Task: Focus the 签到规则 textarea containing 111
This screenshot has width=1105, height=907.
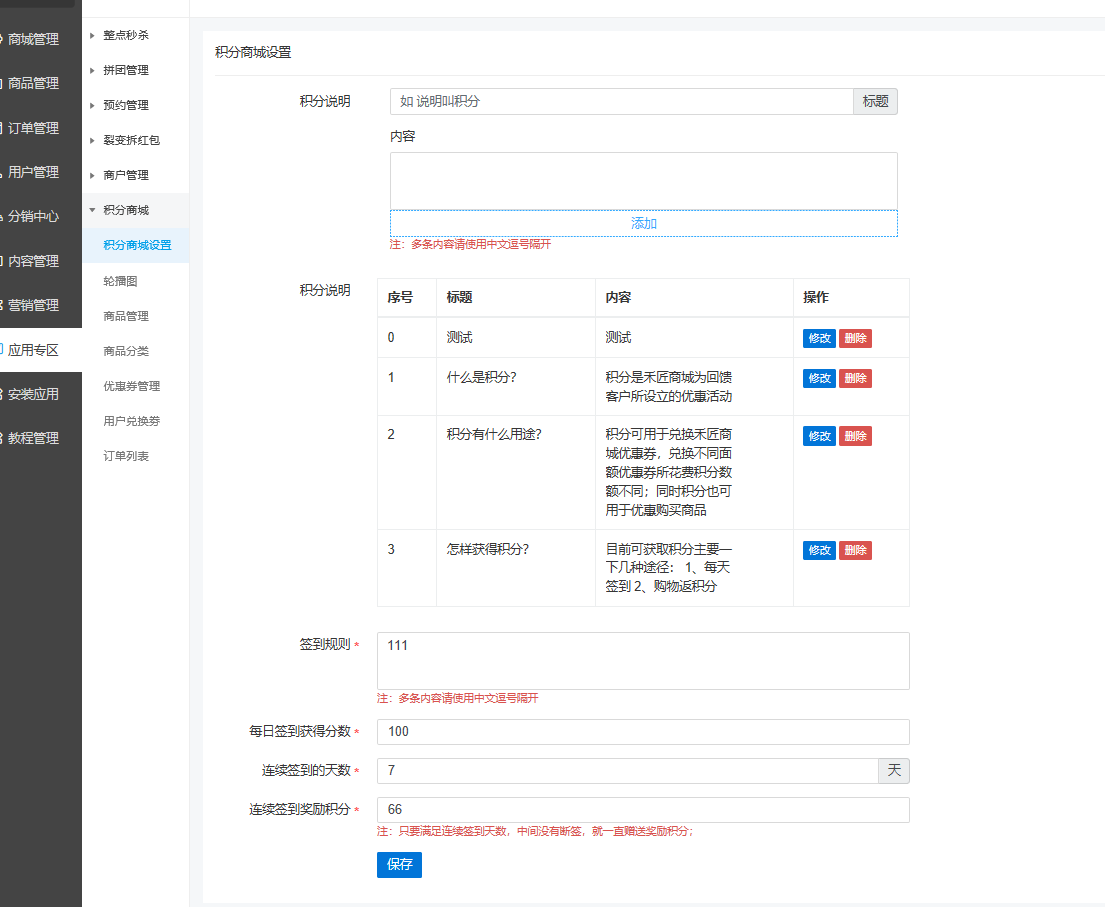Action: coord(643,661)
